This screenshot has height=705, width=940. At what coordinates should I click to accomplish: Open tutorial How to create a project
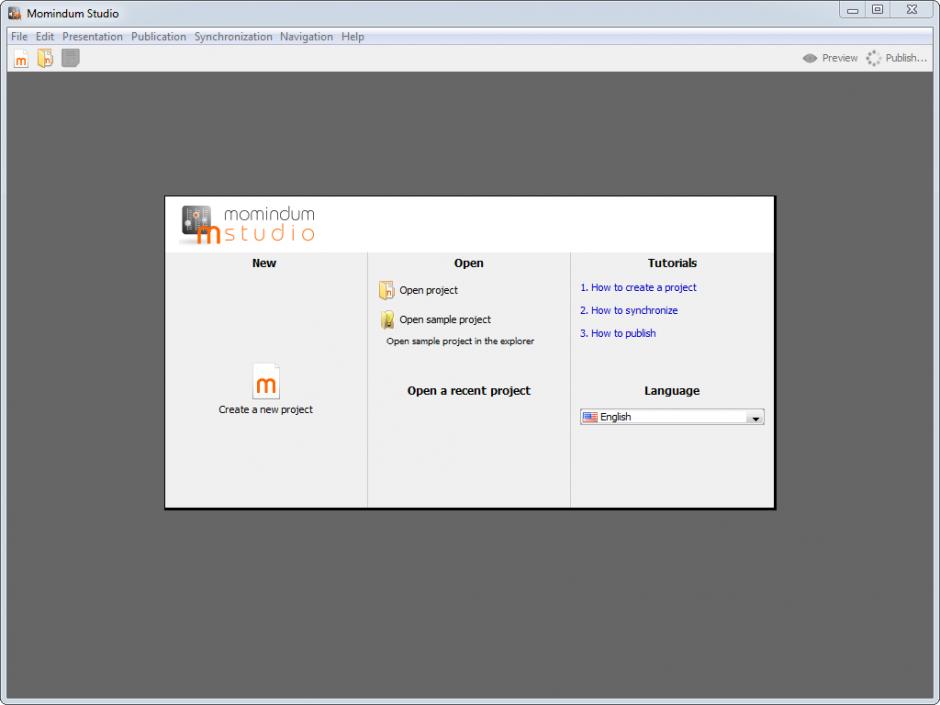click(x=638, y=288)
